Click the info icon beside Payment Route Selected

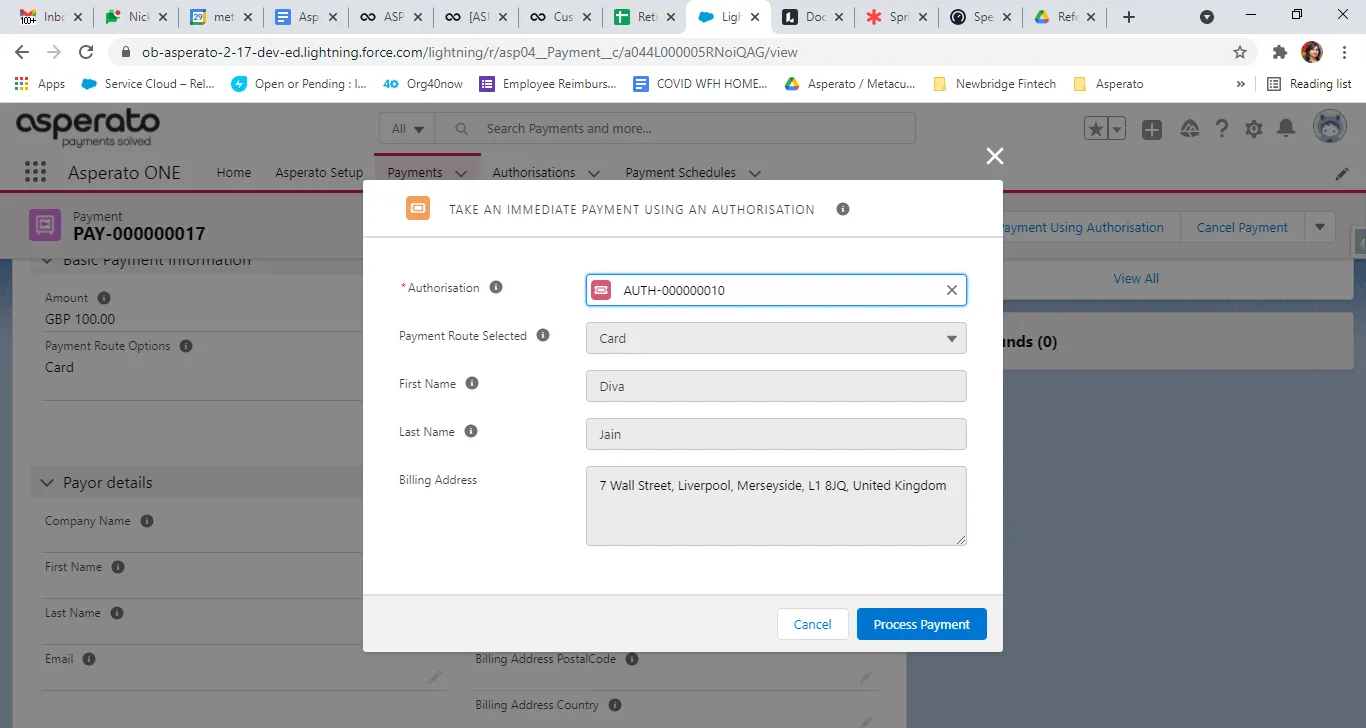click(x=543, y=335)
